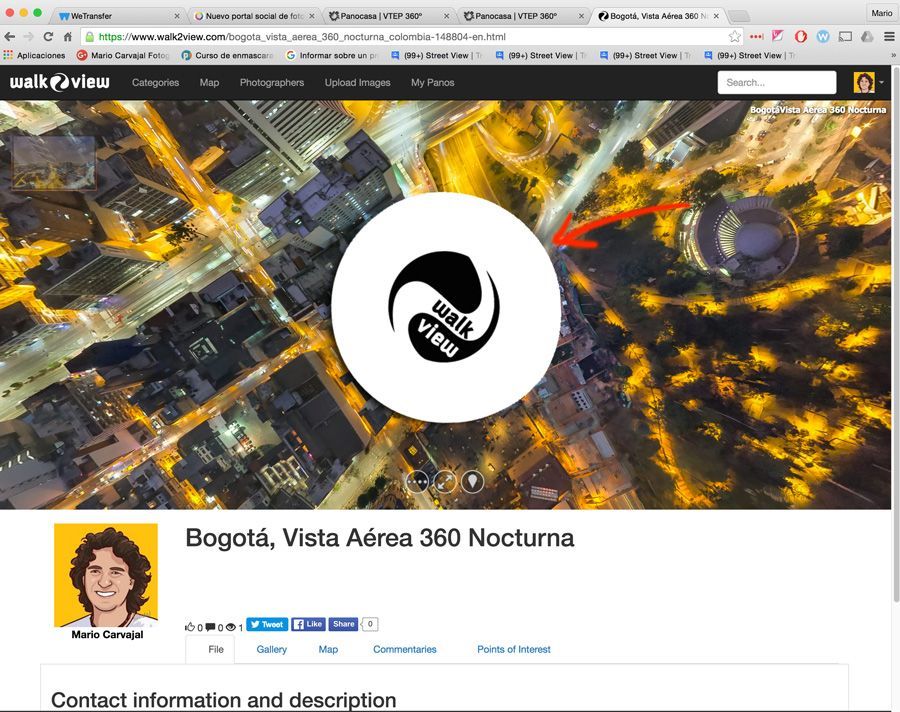This screenshot has width=900, height=712.
Task: Open the Aplicaciones apps shortcut
Action: (x=34, y=55)
